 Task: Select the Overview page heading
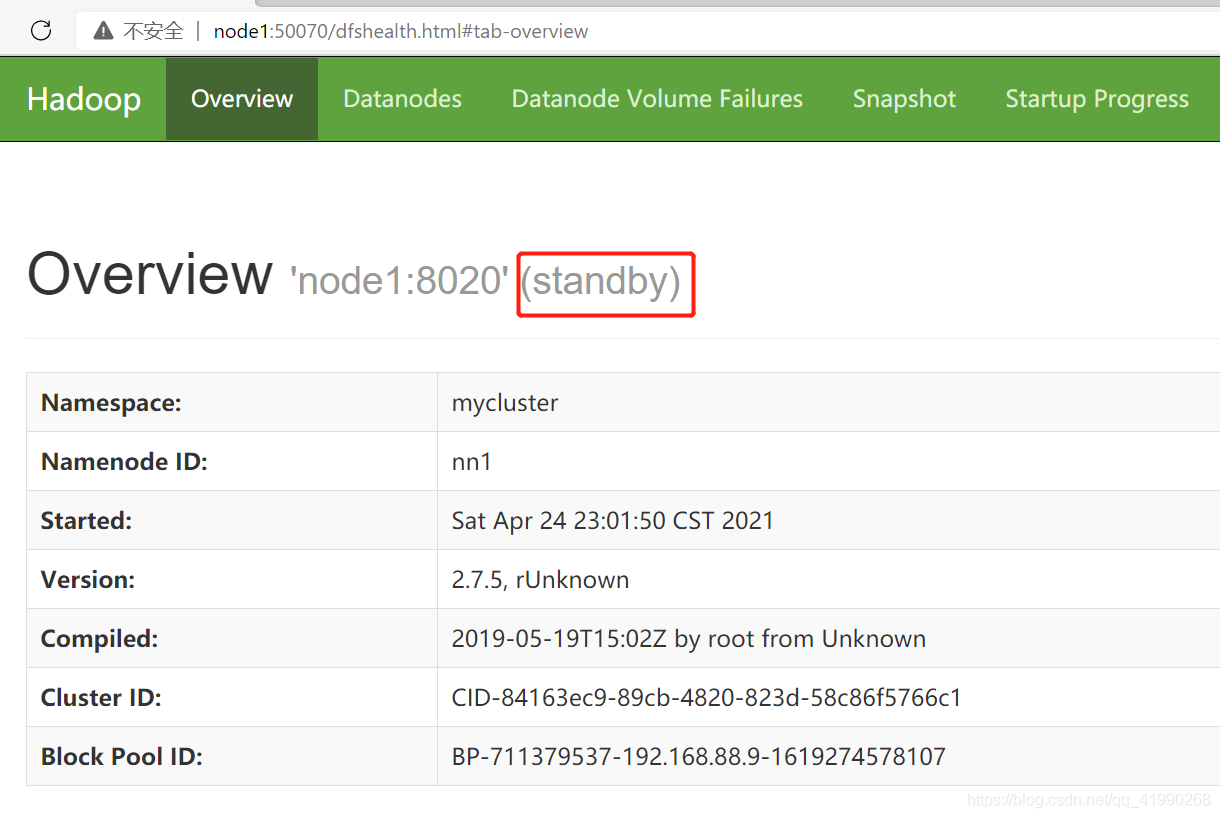click(x=150, y=274)
